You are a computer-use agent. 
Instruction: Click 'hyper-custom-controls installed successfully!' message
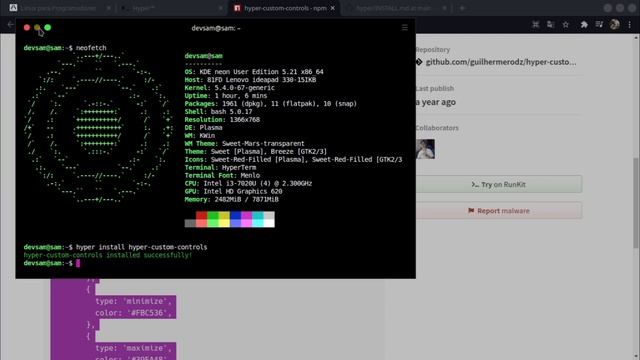(x=108, y=256)
